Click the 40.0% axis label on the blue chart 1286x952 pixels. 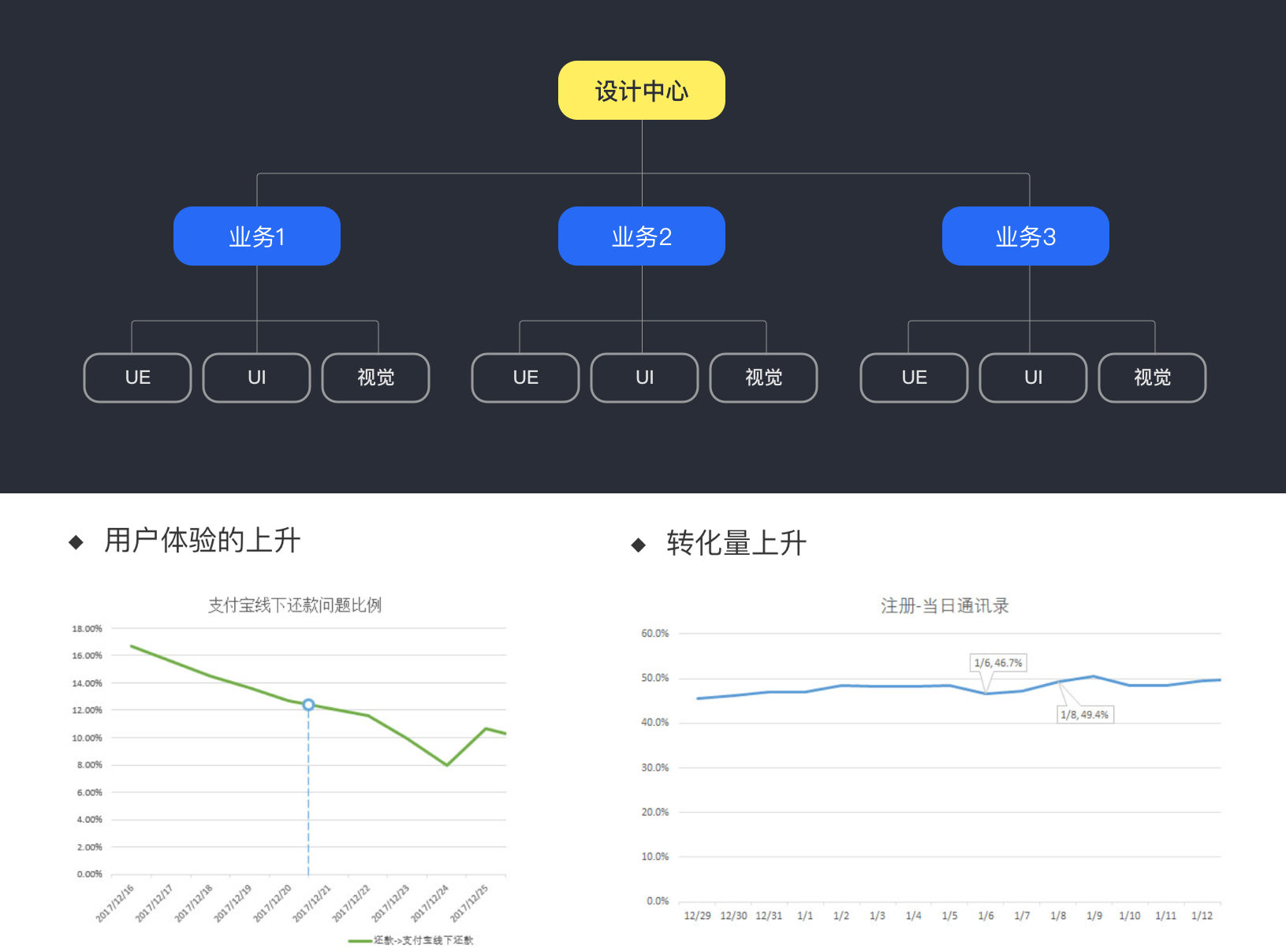tap(655, 723)
